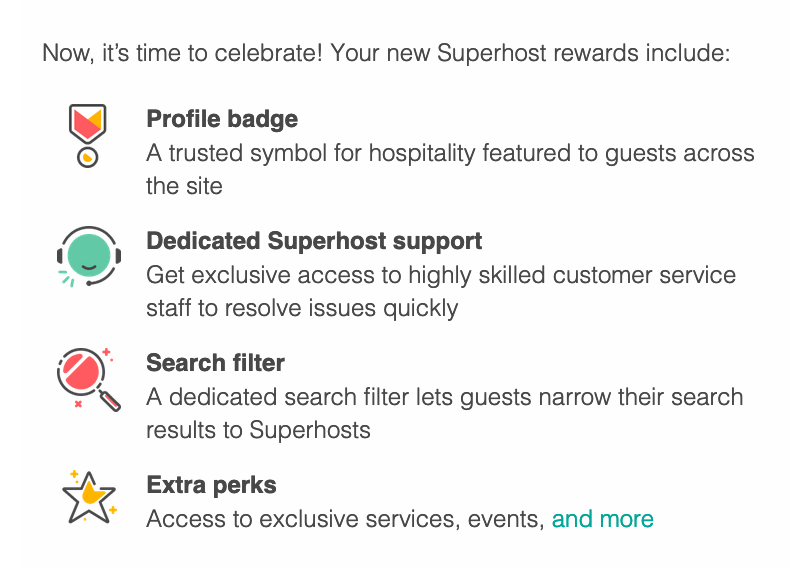Click the Profile badge medal icon
The width and height of the screenshot is (790, 568).
click(87, 135)
